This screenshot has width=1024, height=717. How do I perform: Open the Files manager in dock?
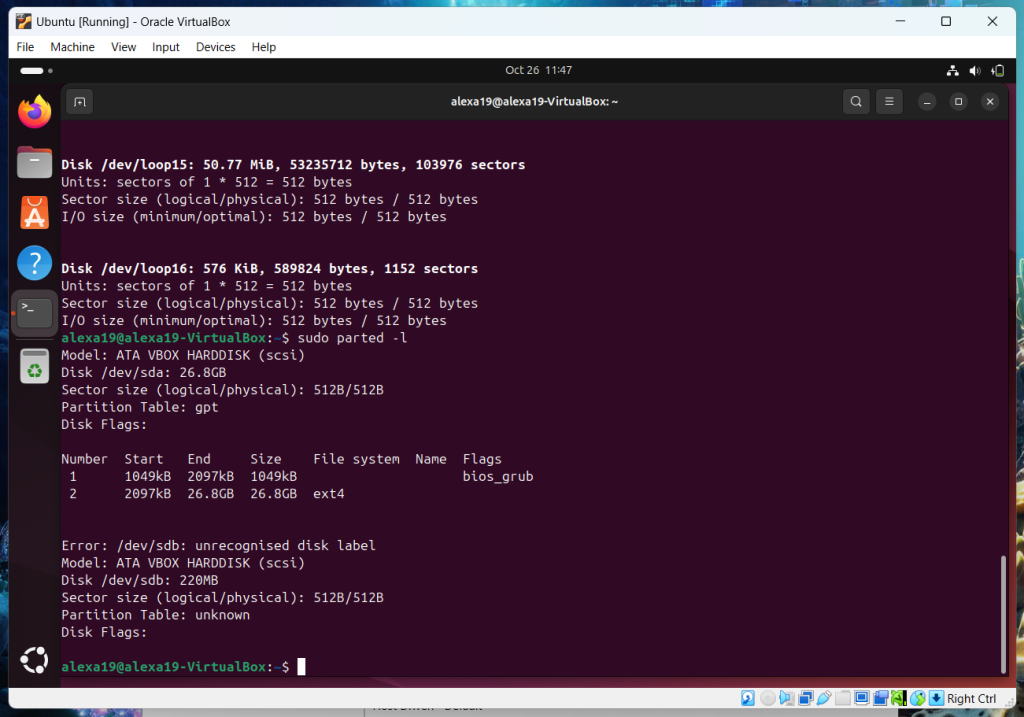pyautogui.click(x=35, y=162)
